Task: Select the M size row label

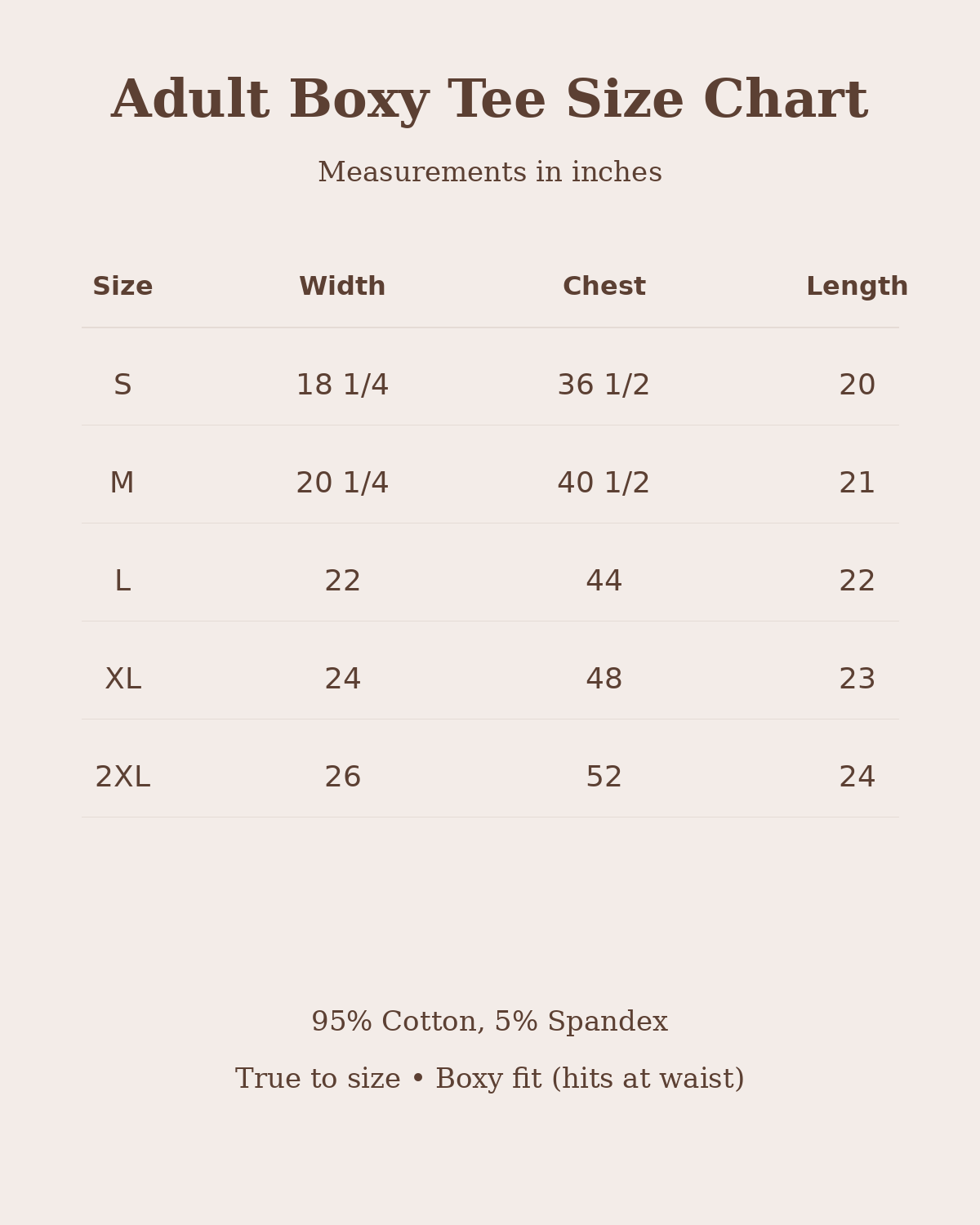Action: pos(122,483)
